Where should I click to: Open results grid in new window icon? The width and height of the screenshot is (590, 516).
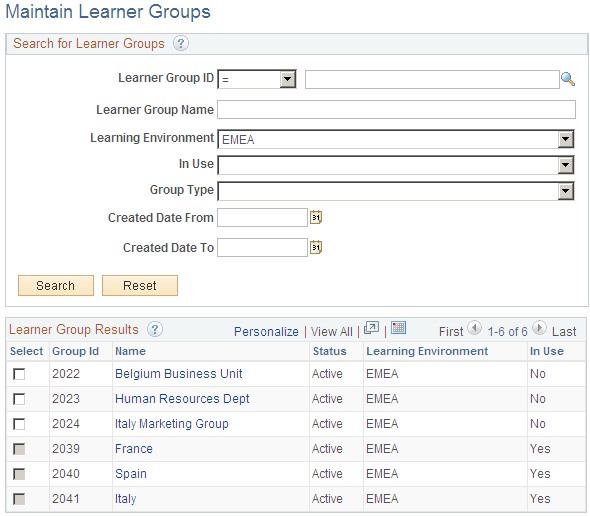(371, 328)
